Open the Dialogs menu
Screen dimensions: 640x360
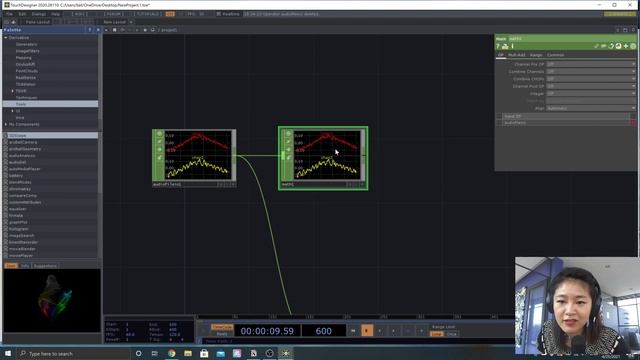click(x=39, y=14)
